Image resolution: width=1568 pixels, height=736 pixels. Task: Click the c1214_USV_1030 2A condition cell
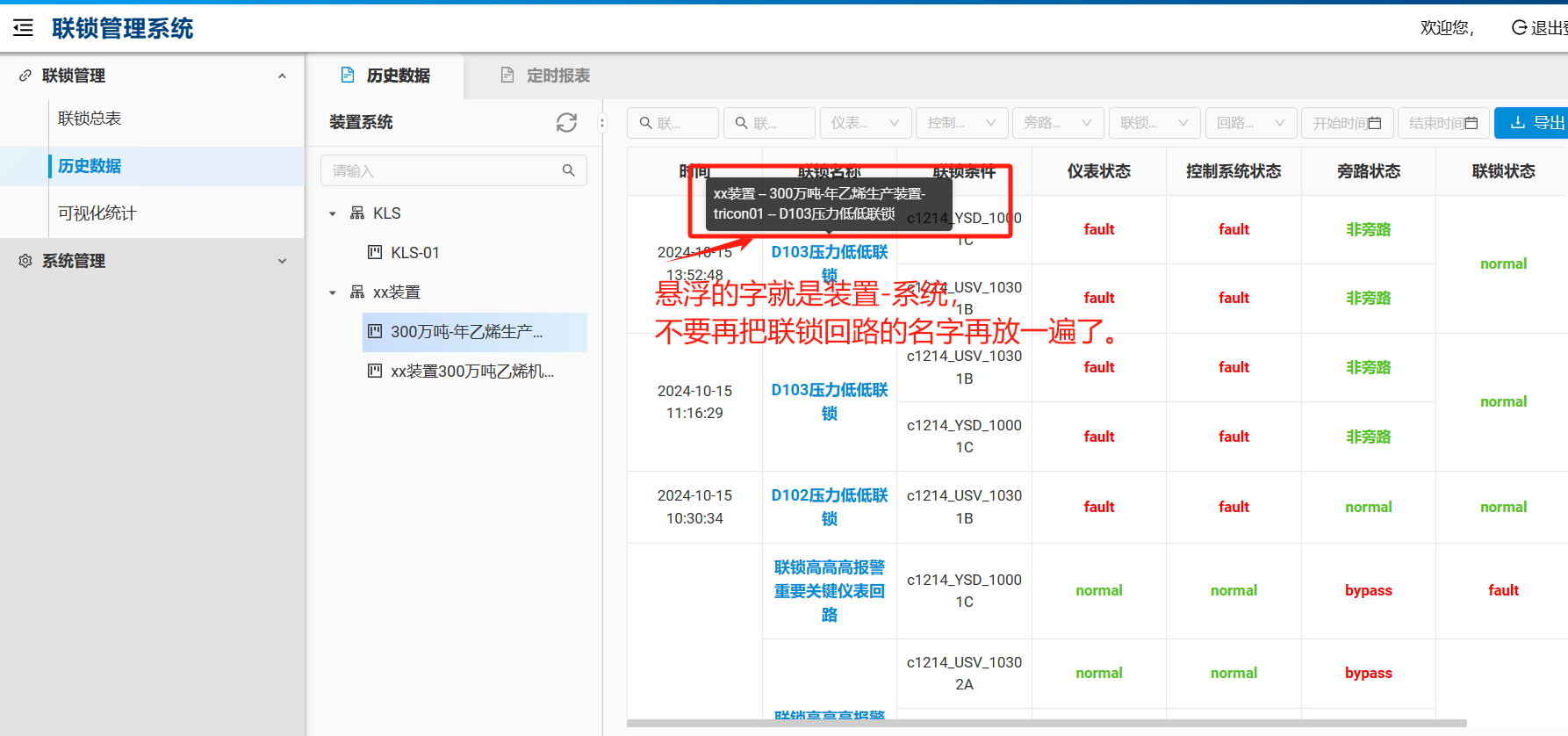point(964,673)
